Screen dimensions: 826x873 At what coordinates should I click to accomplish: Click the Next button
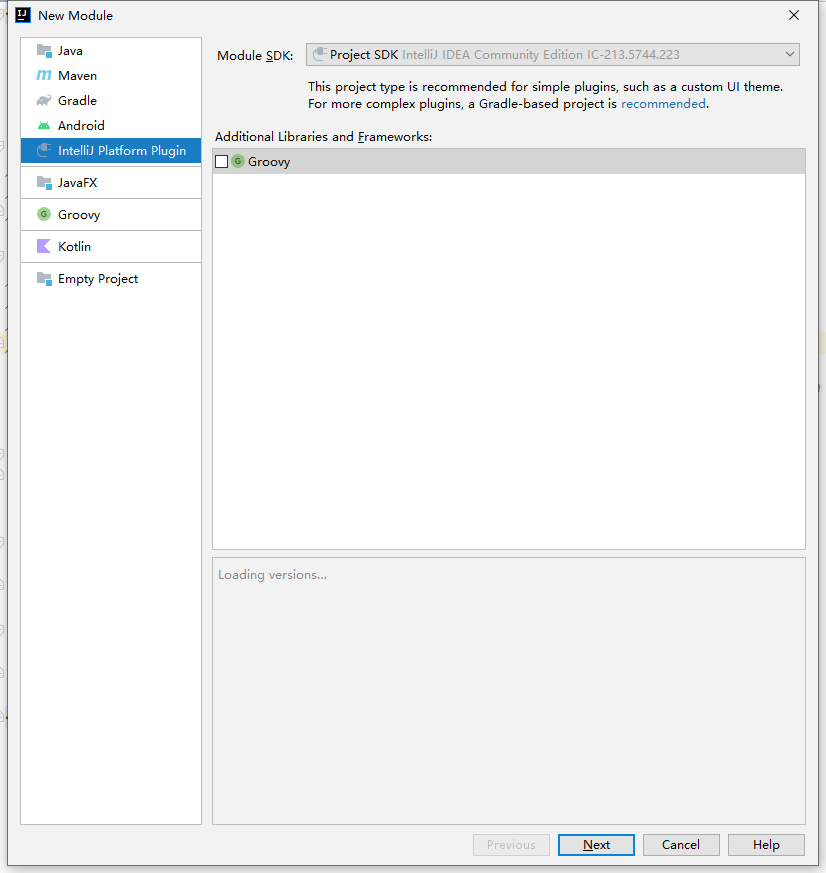click(x=596, y=845)
